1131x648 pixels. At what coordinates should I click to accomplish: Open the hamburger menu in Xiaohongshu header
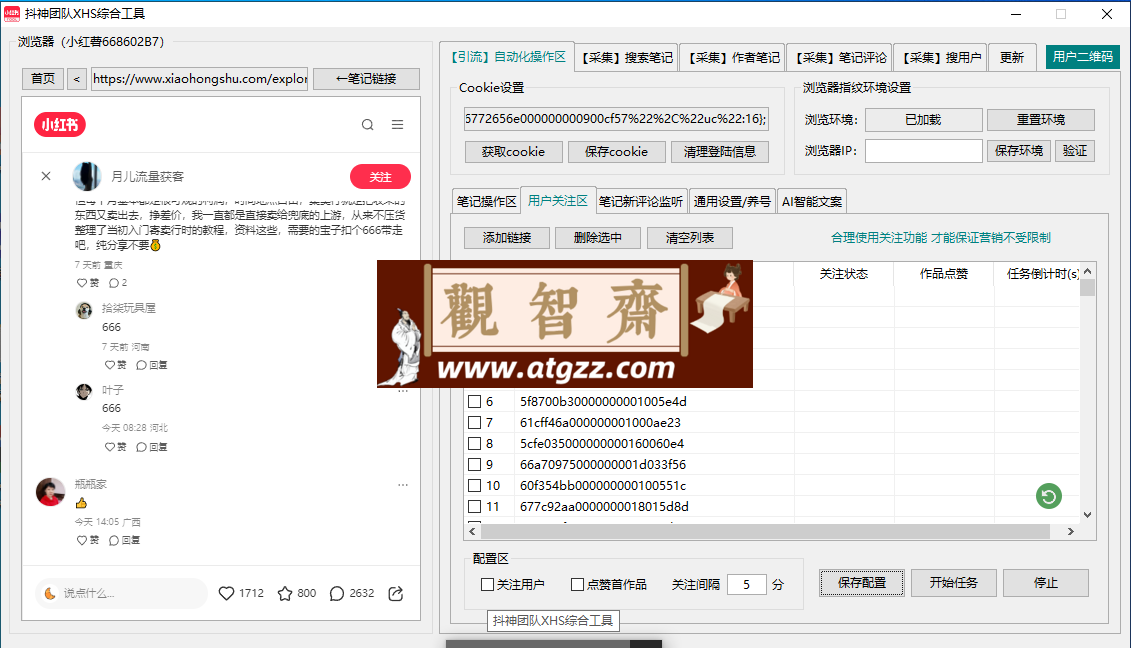(x=397, y=125)
